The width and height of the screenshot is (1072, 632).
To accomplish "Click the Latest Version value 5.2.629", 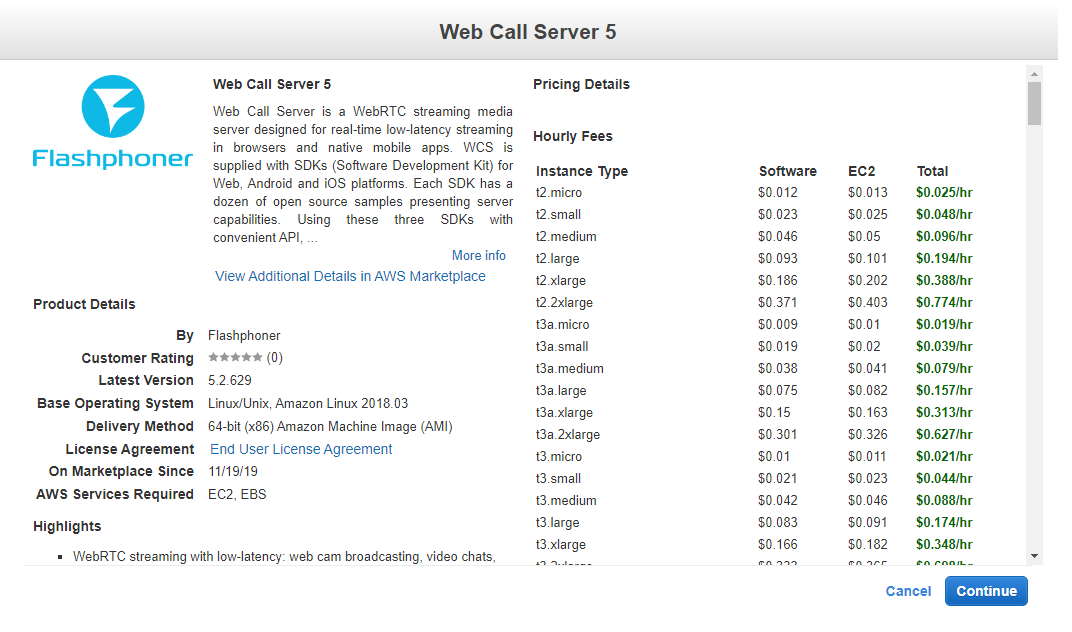I will click(x=229, y=381).
